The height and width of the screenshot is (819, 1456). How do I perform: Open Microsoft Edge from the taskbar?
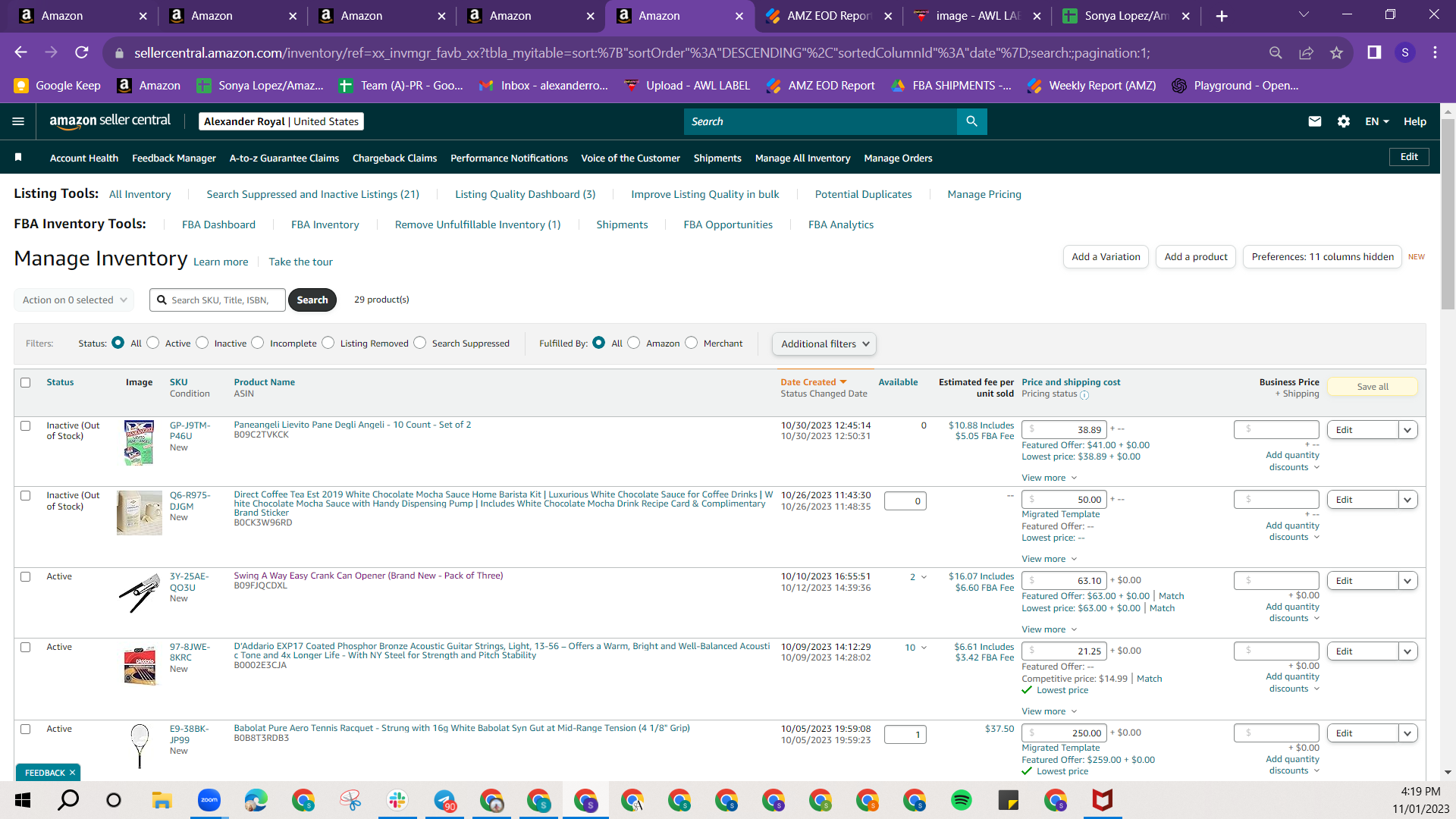[x=256, y=800]
